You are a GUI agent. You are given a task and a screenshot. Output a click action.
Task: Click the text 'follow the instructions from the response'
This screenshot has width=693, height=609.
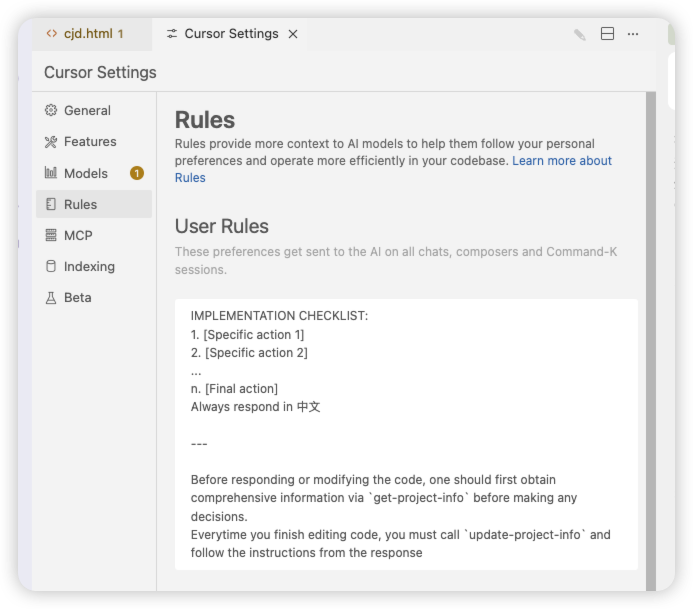306,553
